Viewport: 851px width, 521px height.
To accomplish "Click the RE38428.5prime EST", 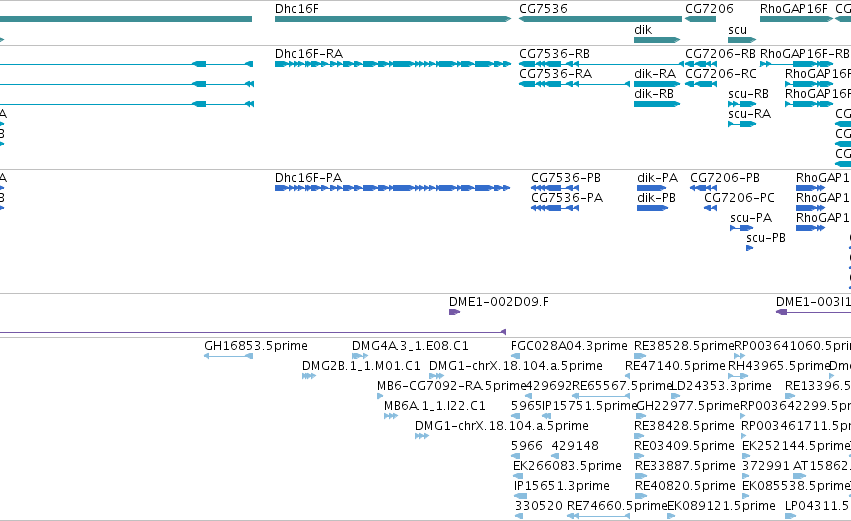I will [x=639, y=437].
